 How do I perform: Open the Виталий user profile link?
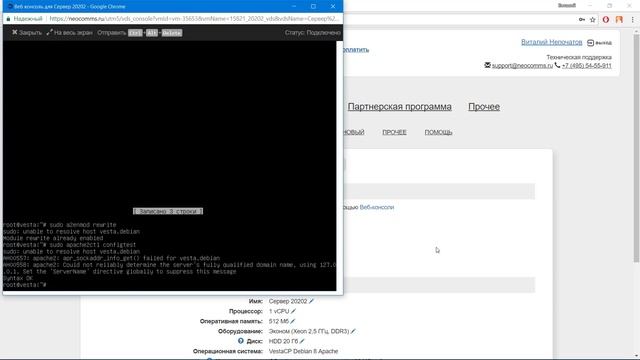[551, 42]
